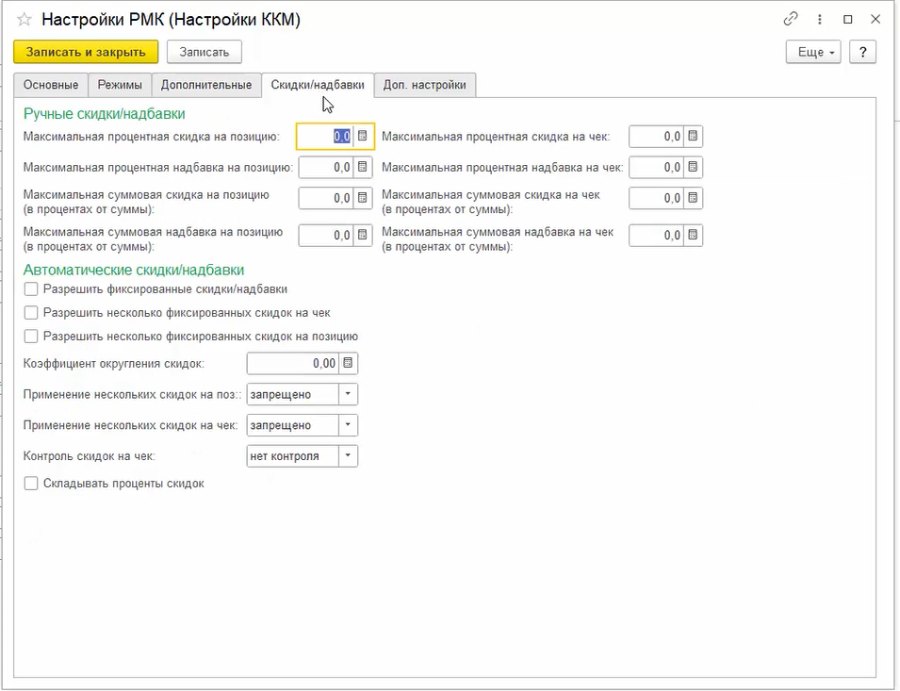Open calculator for discount rounding coefficient
Viewport: 900px width, 691px height.
pos(348,363)
